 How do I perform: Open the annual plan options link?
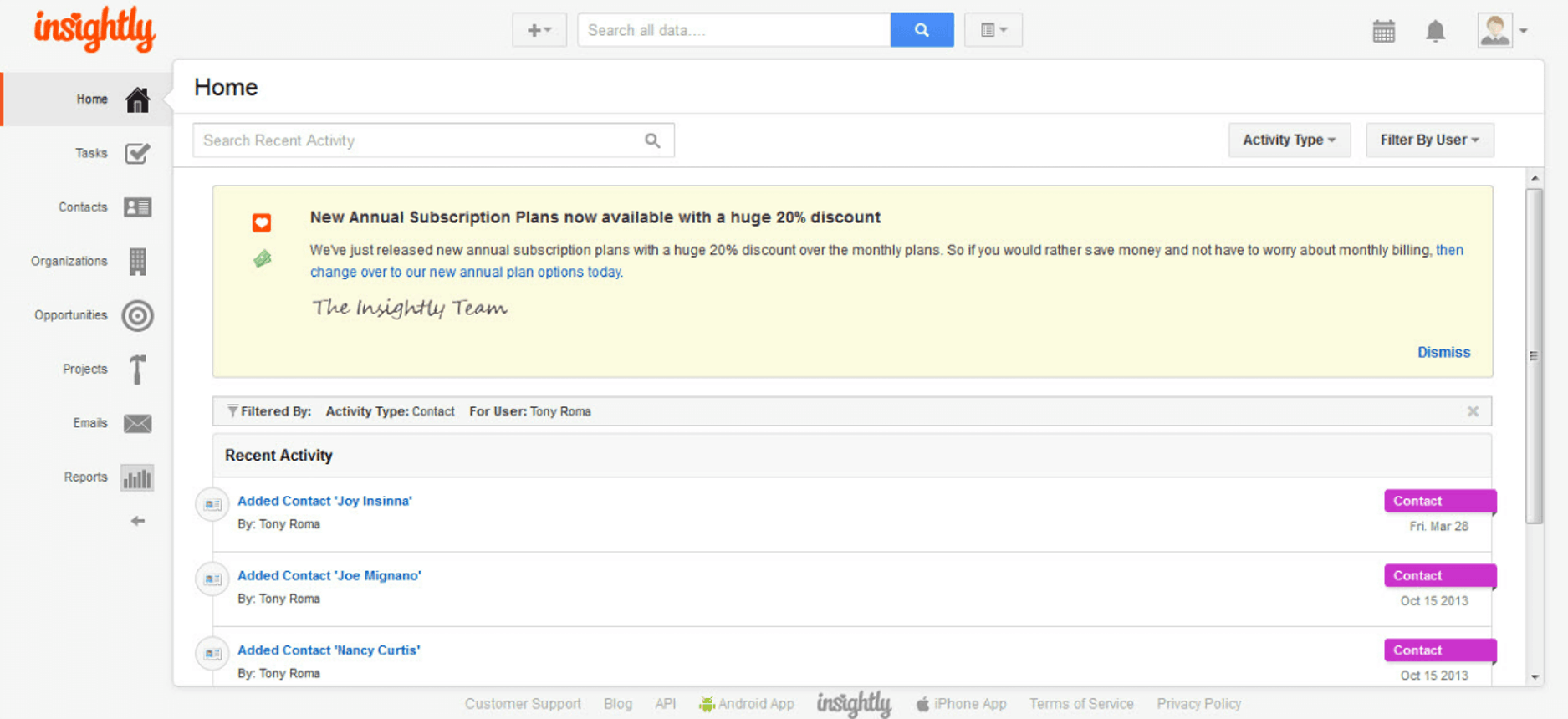(x=466, y=272)
